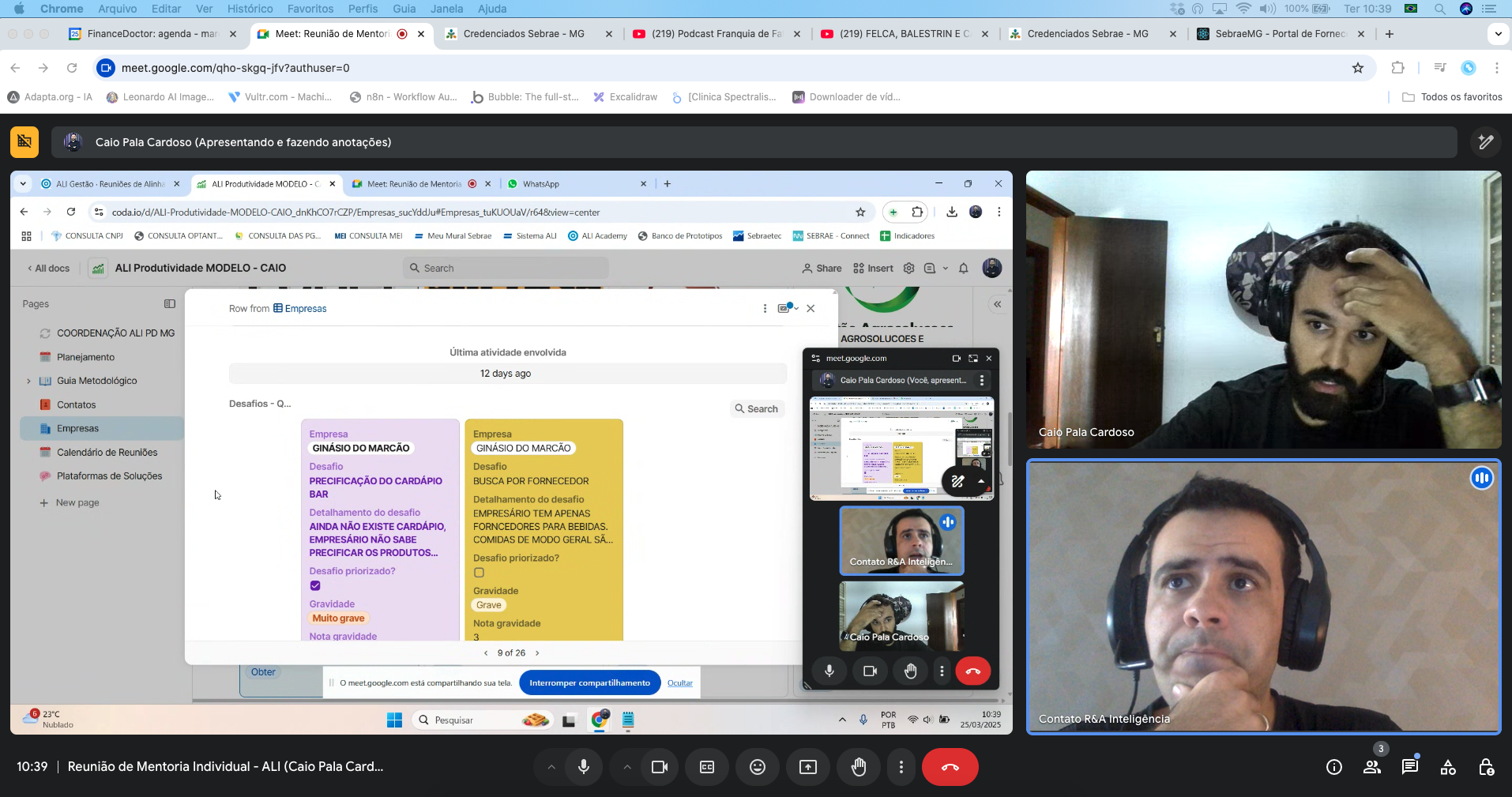
Task: Open the annotate pen in mini Meet preview
Action: 958,481
